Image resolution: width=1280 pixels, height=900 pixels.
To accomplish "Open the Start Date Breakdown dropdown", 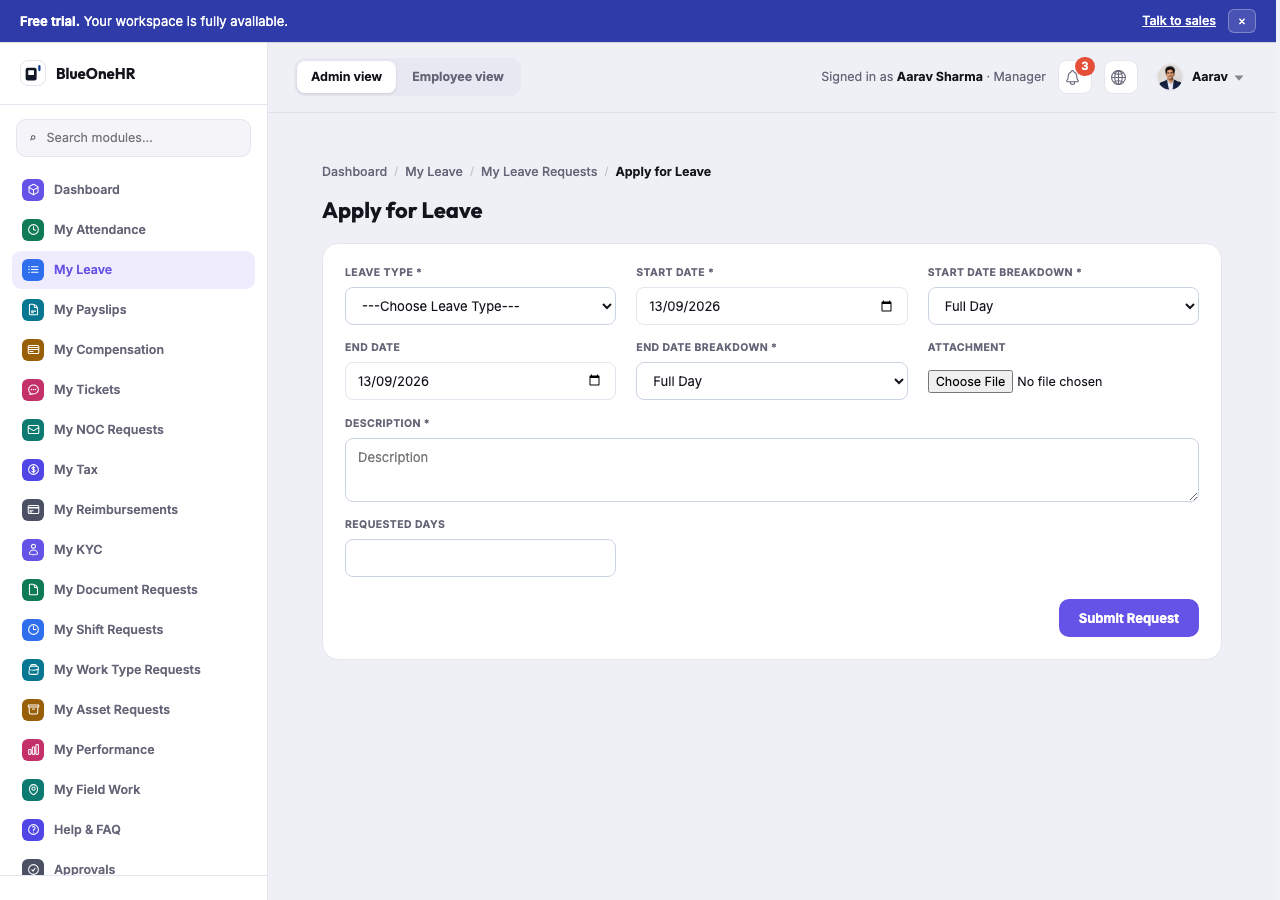I will pyautogui.click(x=1063, y=306).
